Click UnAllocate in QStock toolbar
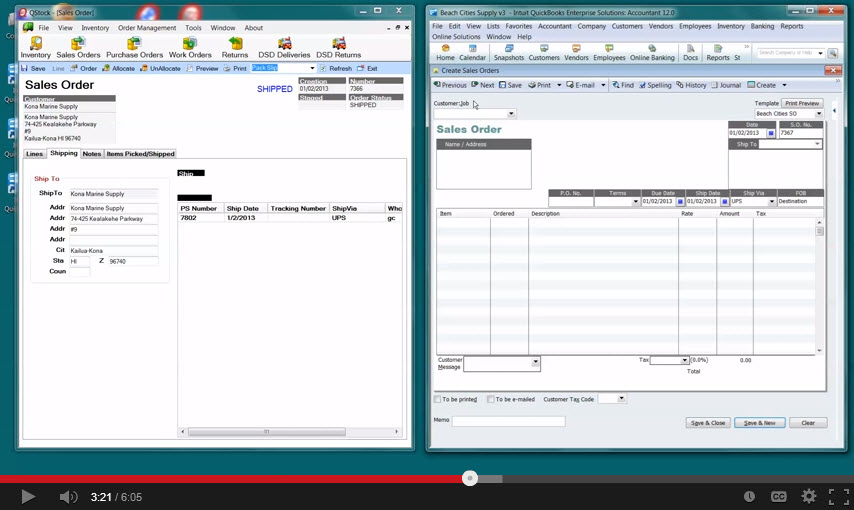Screen dimensions: 854x510 [160, 69]
